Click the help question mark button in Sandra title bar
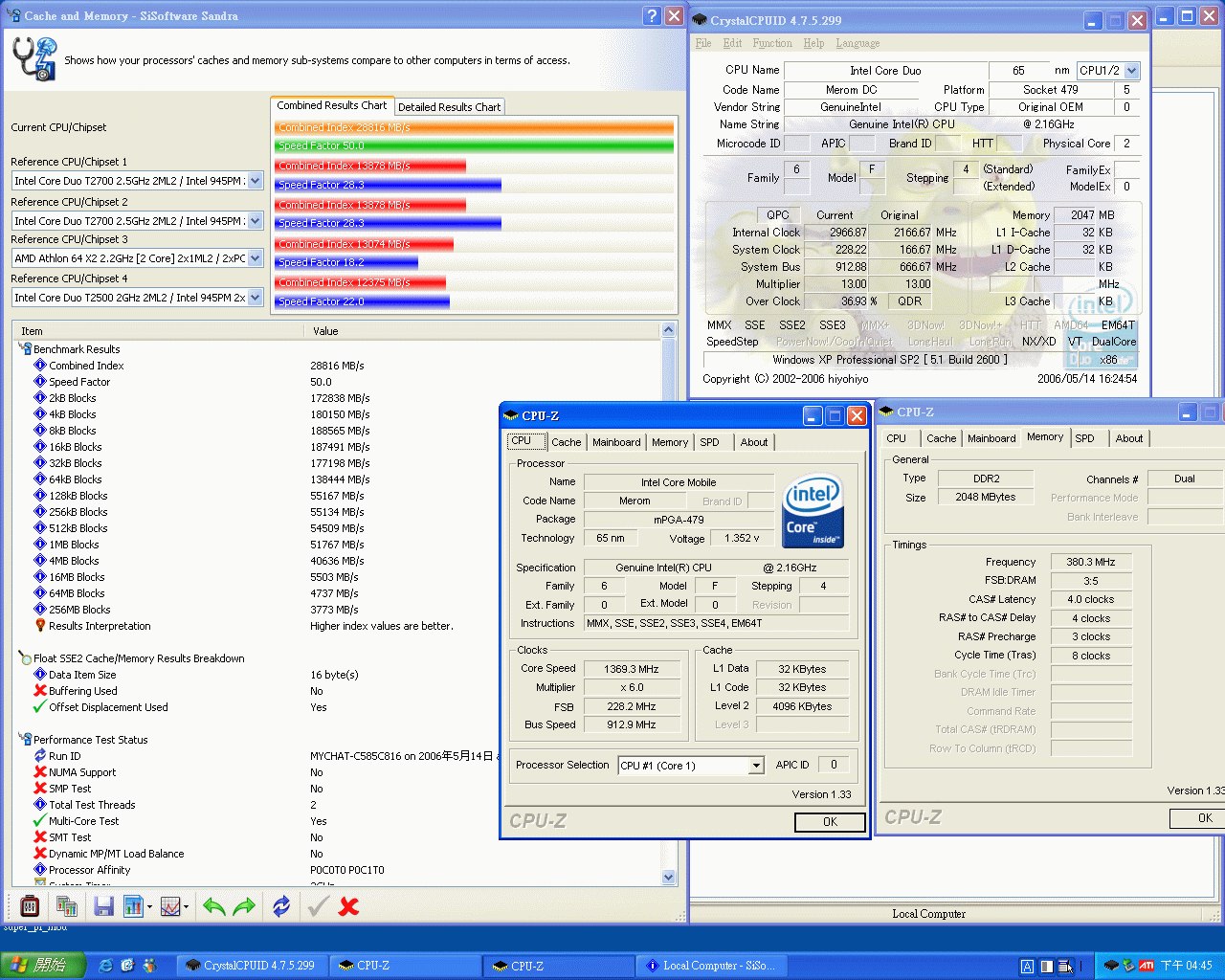Image resolution: width=1225 pixels, height=980 pixels. pyautogui.click(x=652, y=16)
